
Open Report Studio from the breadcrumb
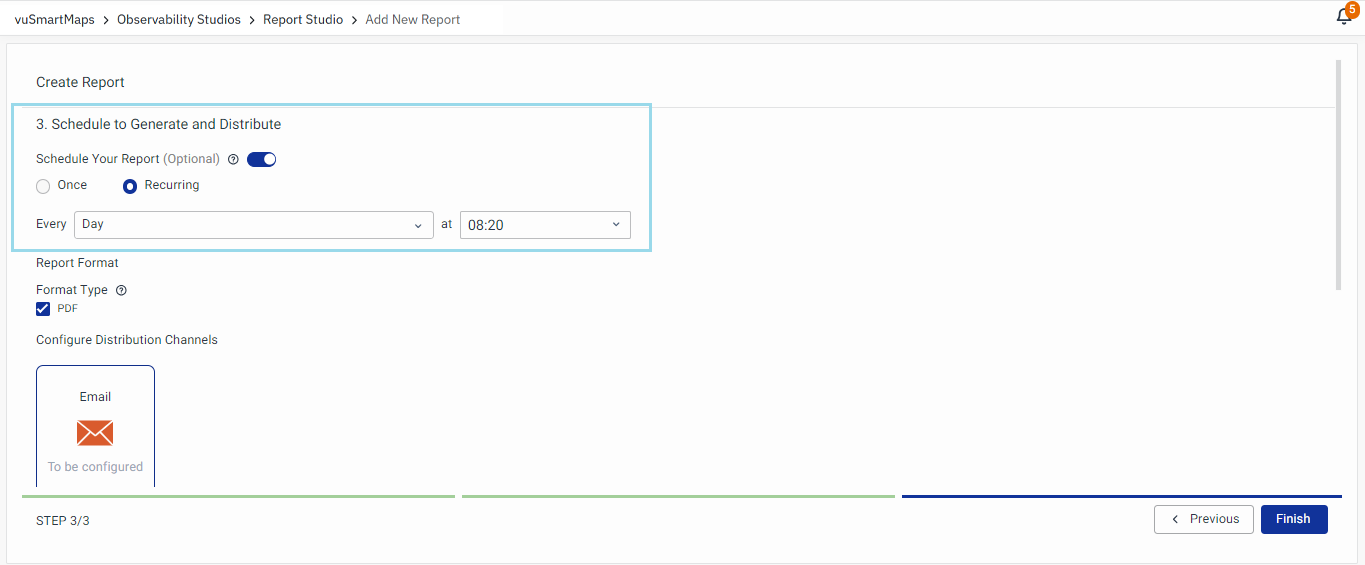pyautogui.click(x=303, y=19)
